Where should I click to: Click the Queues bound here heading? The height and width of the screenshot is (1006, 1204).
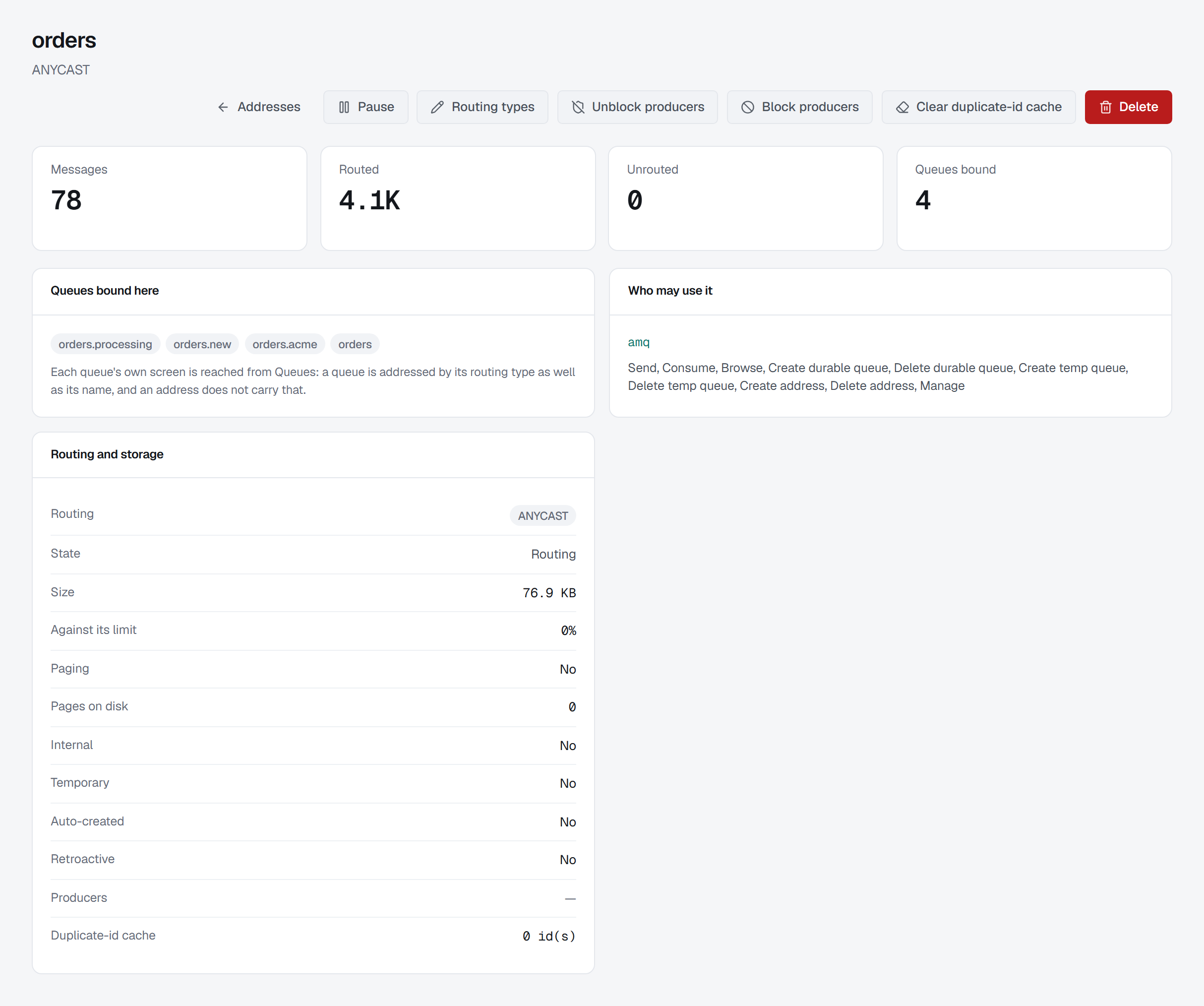click(x=105, y=291)
